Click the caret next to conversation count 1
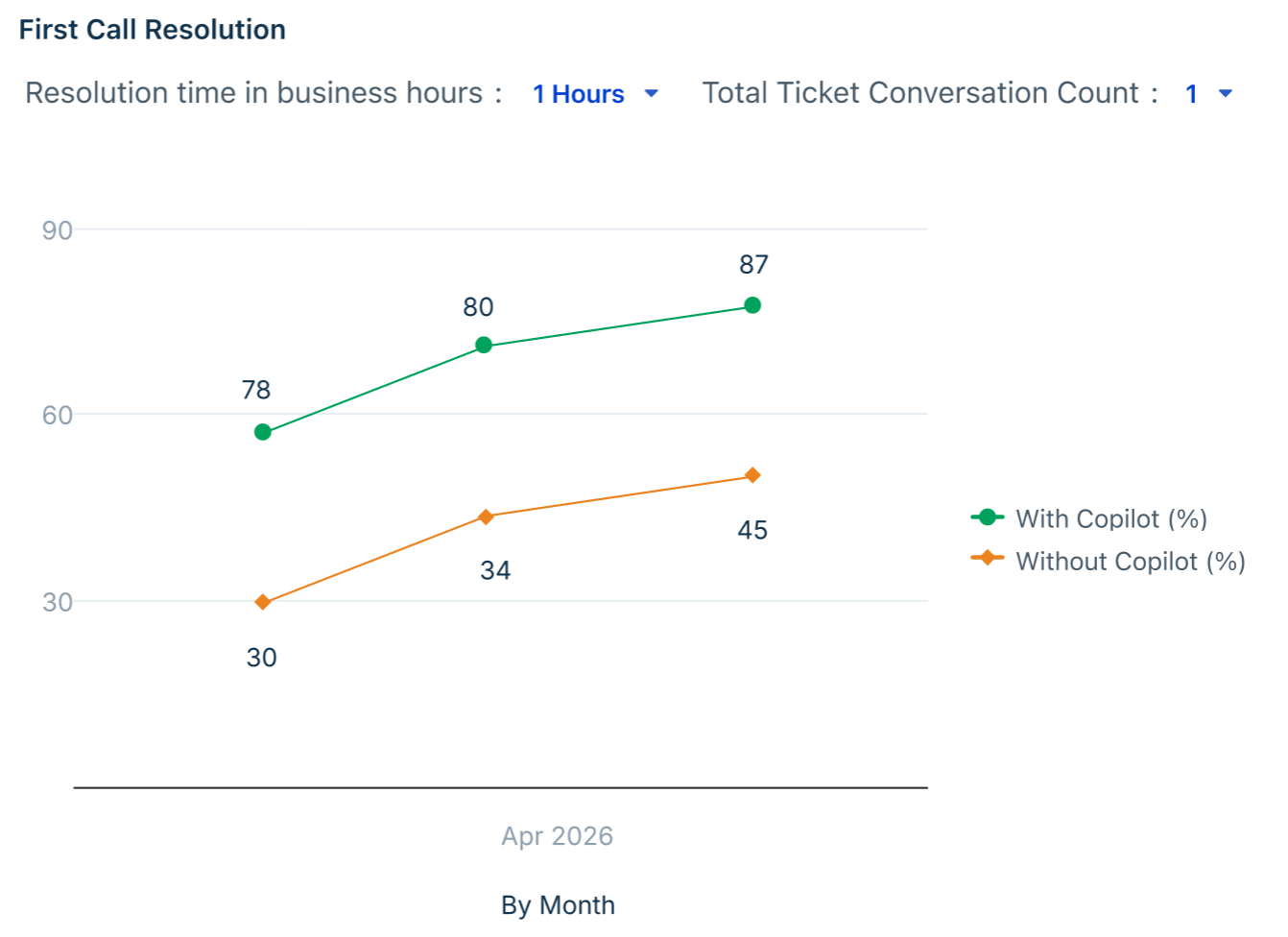The image size is (1288, 937). click(x=1226, y=94)
